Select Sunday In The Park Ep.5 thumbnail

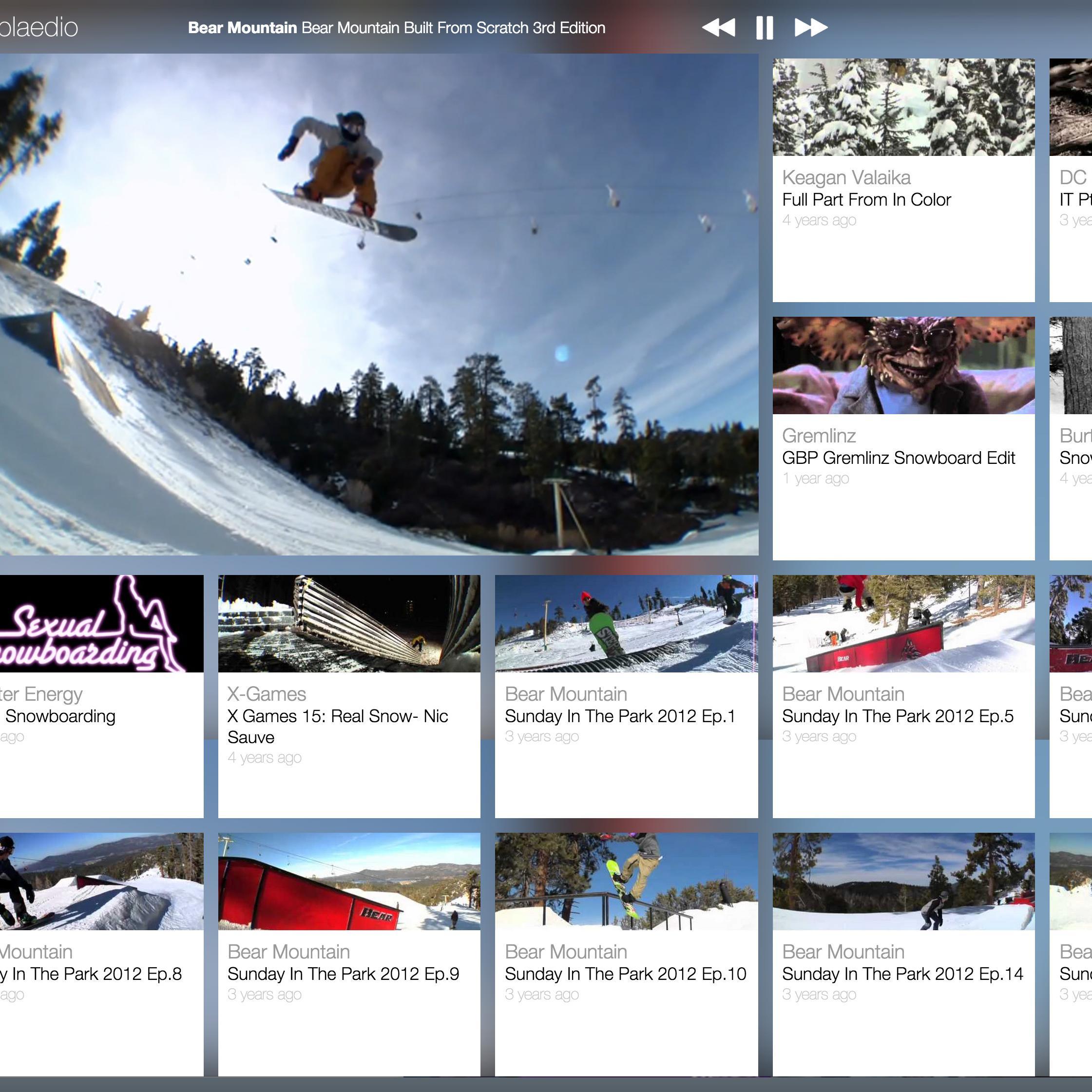(903, 623)
